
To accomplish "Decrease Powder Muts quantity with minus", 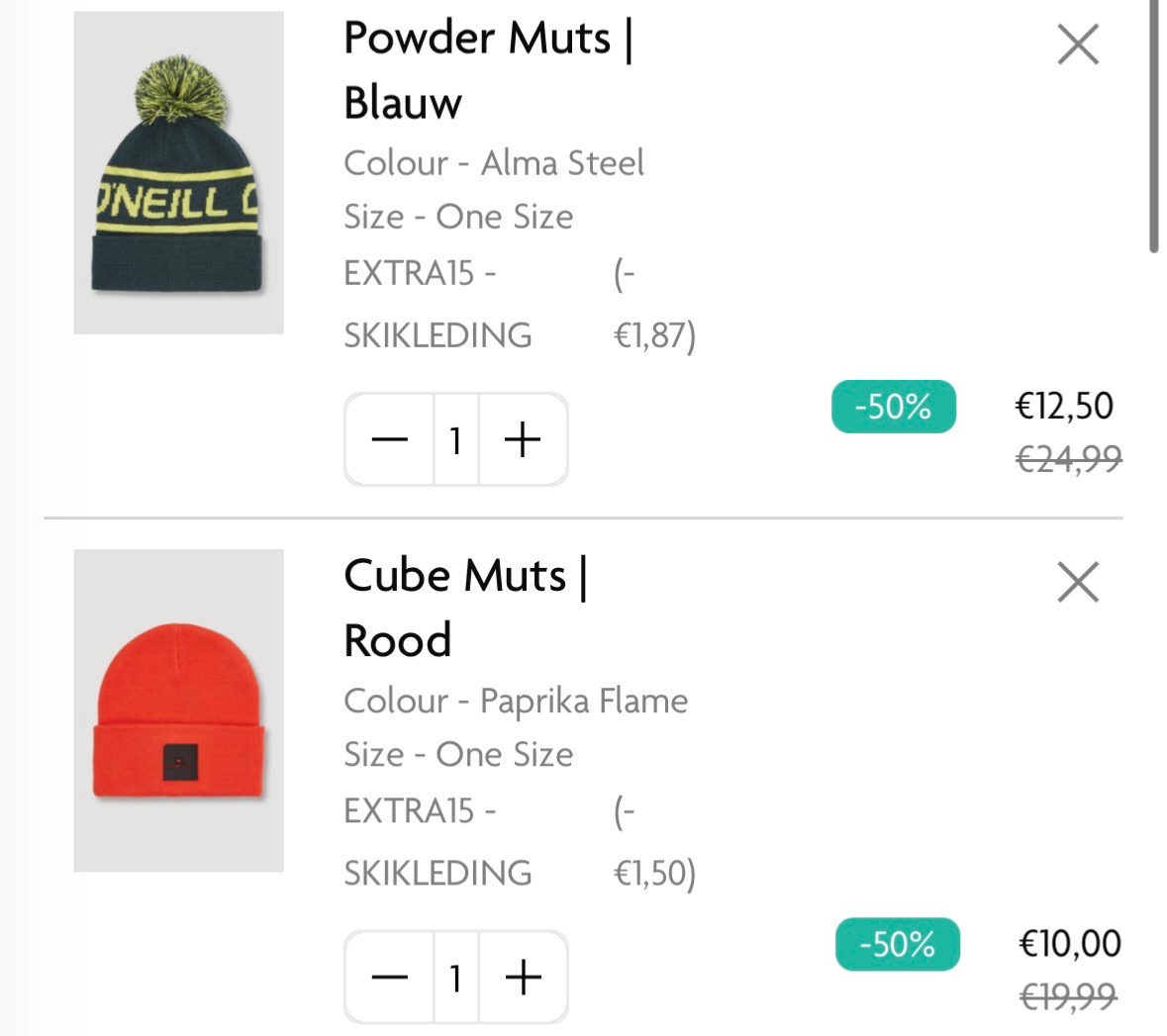I will point(389,439).
